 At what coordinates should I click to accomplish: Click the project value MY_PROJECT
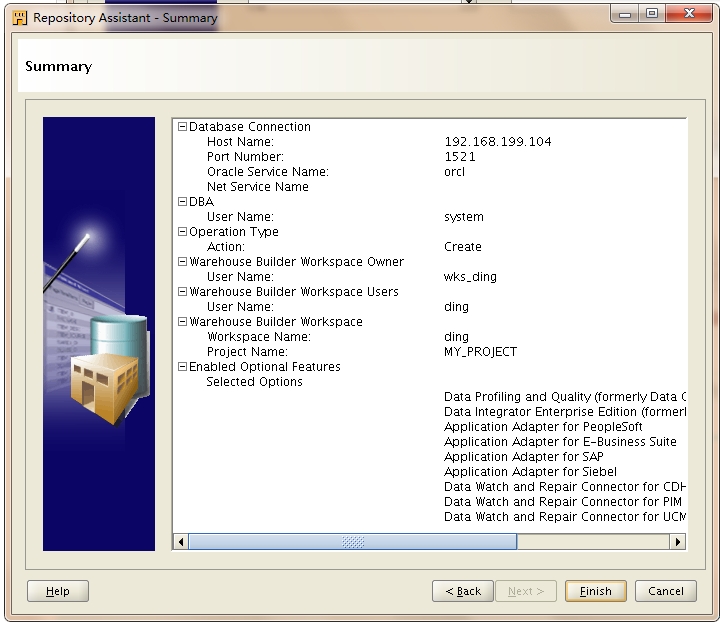(x=480, y=352)
